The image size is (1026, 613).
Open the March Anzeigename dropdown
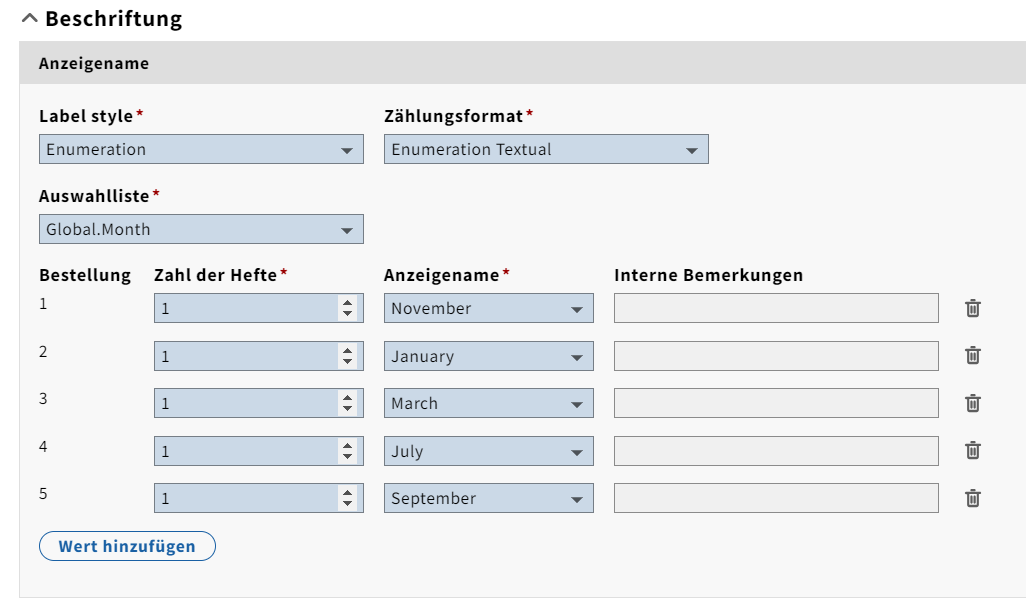click(x=488, y=404)
